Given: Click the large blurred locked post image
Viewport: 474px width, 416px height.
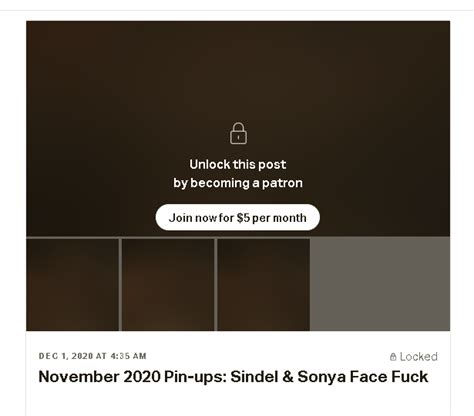Looking at the screenshot, I should 238,129.
